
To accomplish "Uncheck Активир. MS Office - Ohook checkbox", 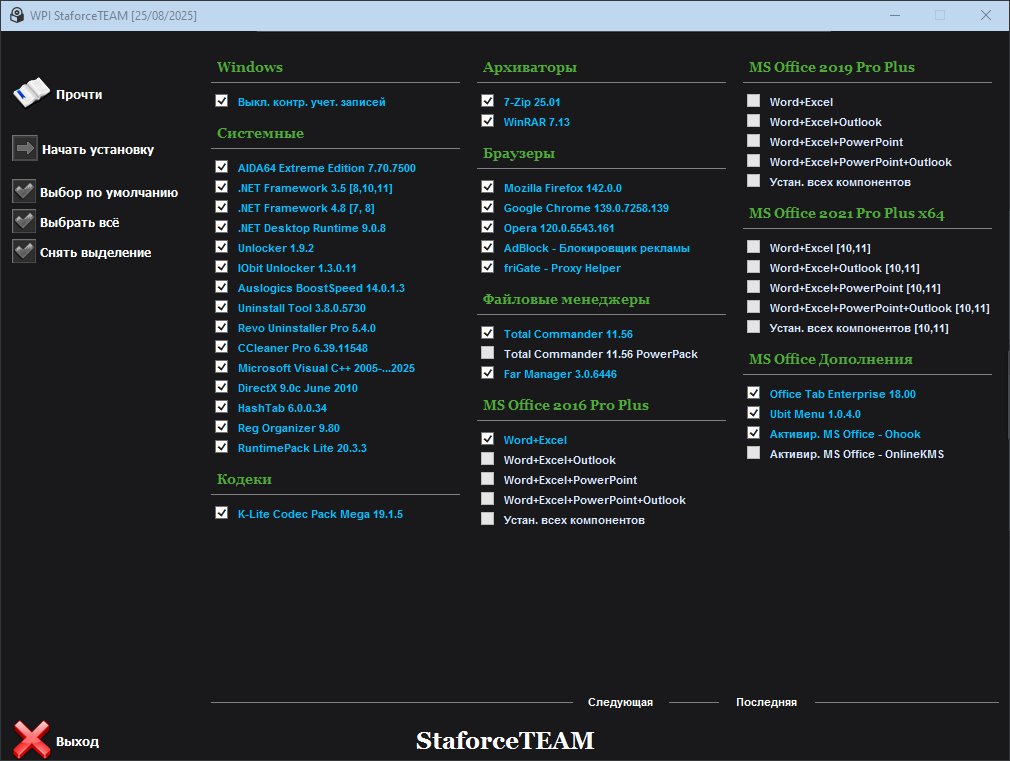I will (x=754, y=433).
